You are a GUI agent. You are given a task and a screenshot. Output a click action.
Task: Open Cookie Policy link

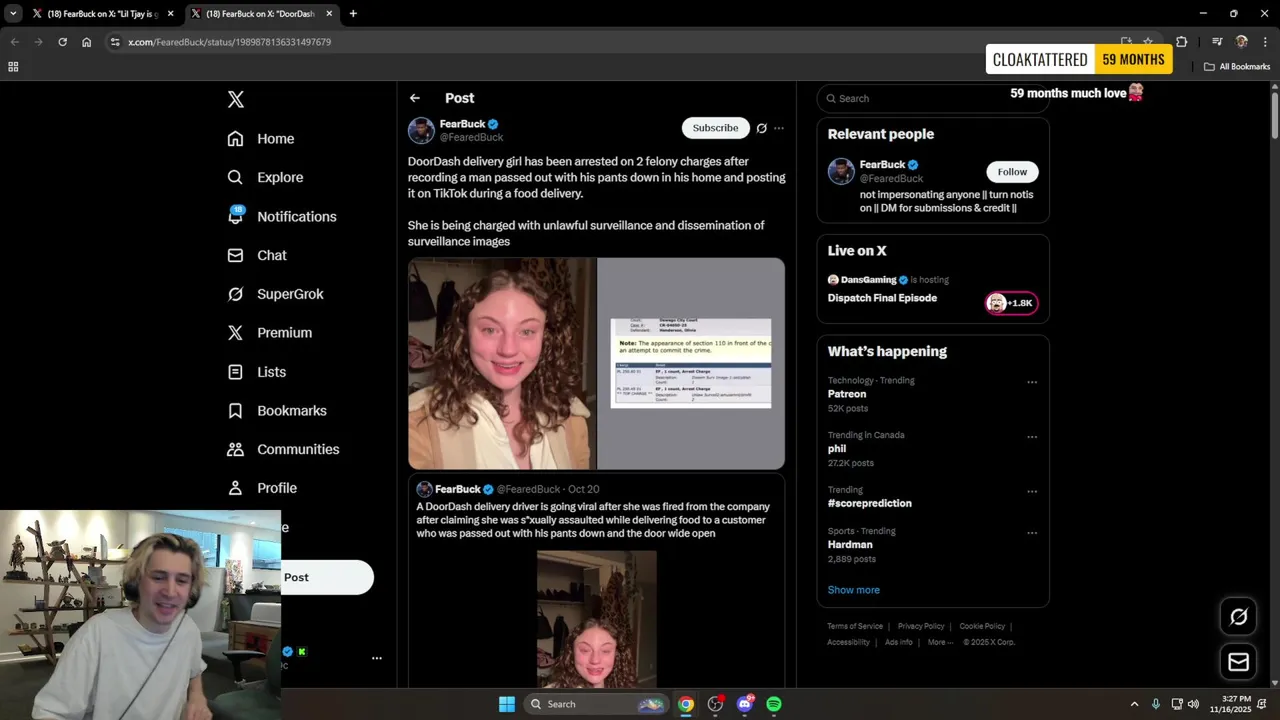click(x=982, y=626)
